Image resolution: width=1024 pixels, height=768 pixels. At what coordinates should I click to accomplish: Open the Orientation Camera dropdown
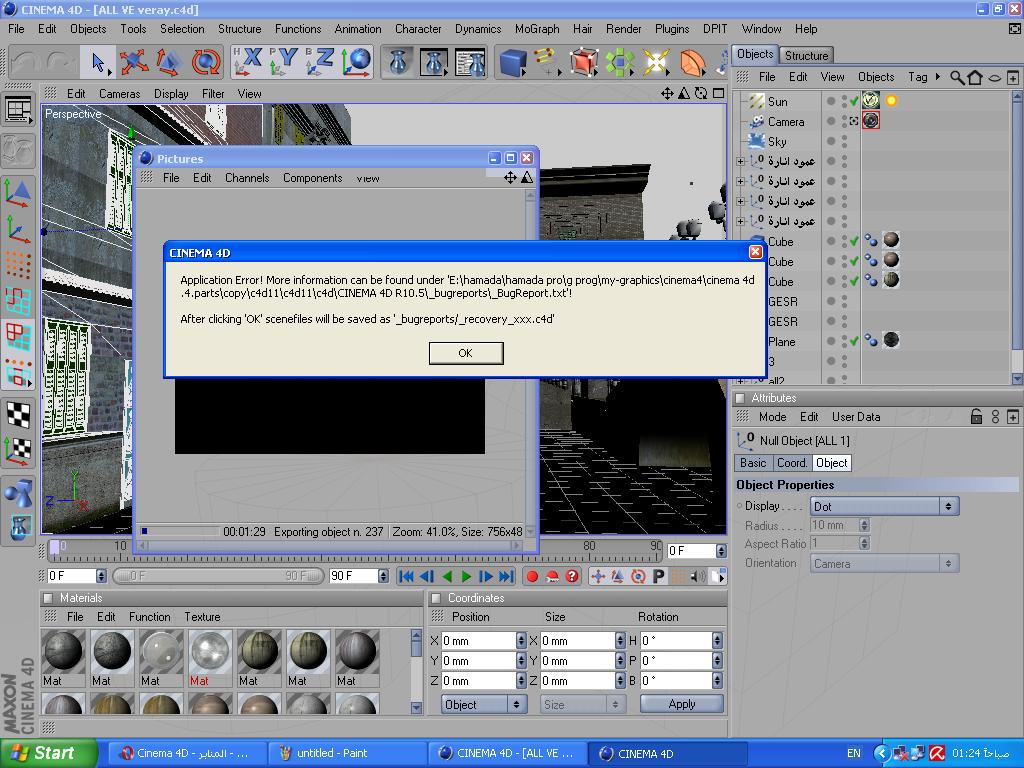(884, 564)
